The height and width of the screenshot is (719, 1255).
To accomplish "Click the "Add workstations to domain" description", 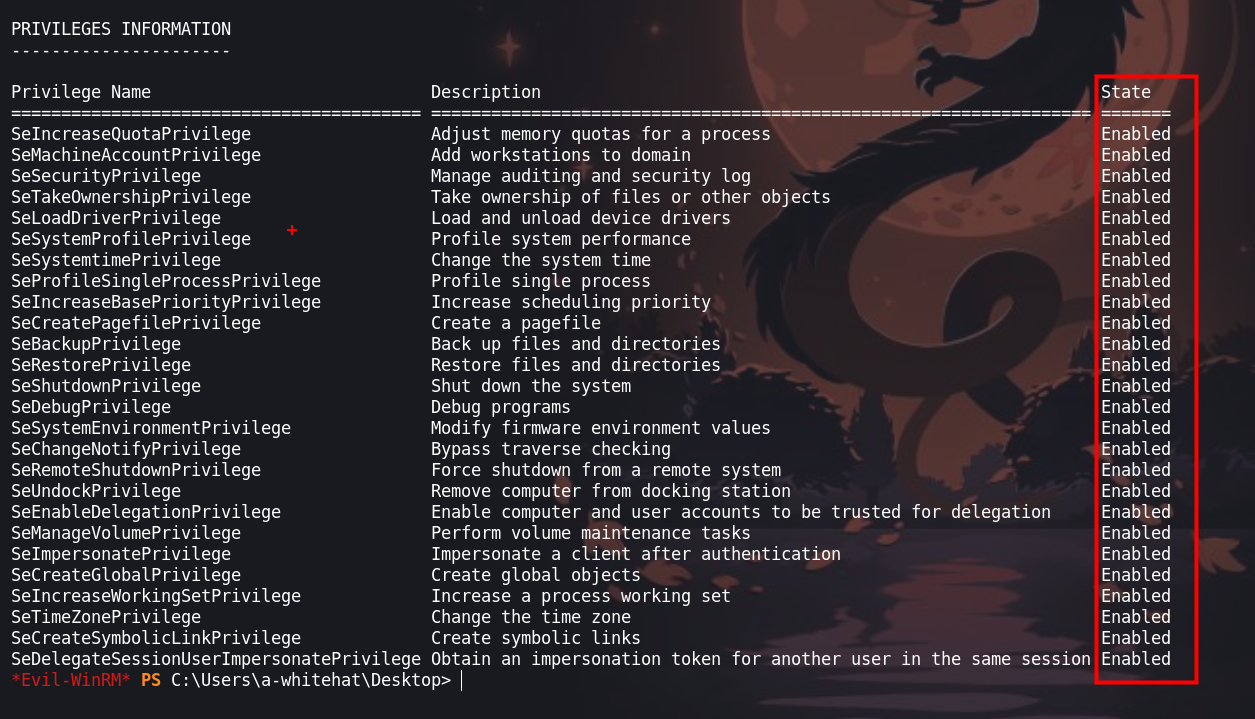I will coord(561,155).
